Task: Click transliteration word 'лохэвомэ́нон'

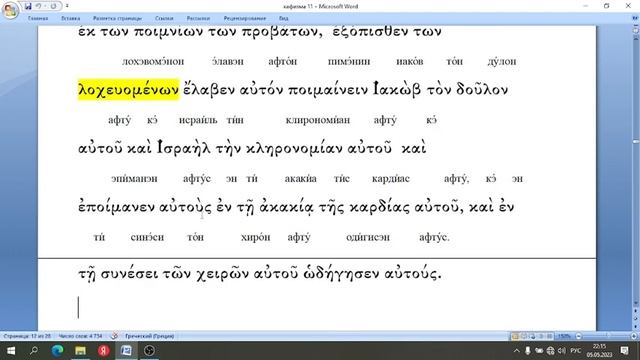Action: coord(153,61)
